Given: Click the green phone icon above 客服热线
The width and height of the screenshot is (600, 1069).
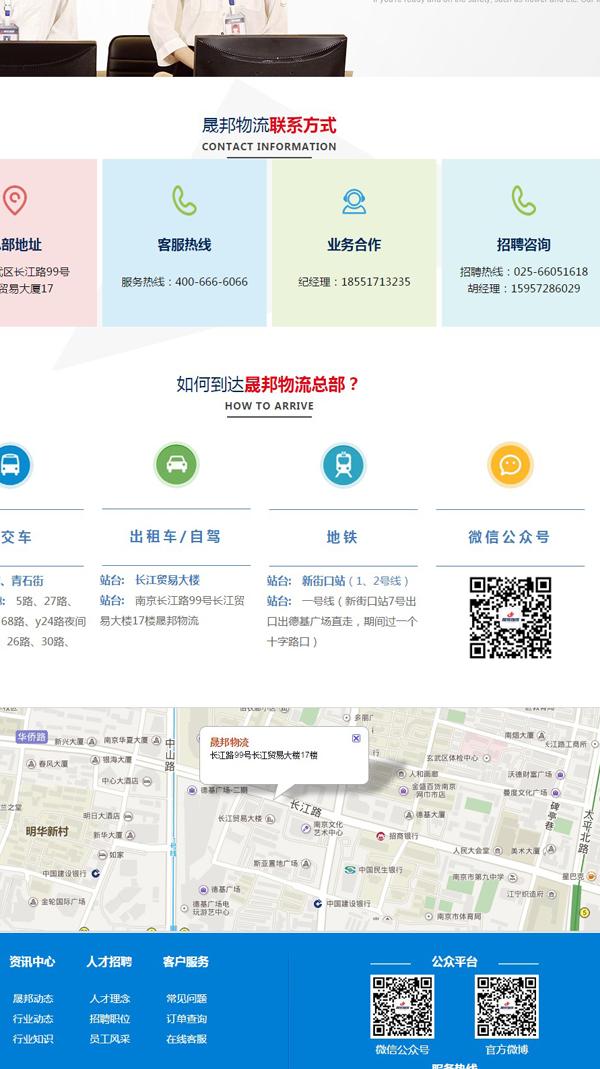Looking at the screenshot, I should [x=184, y=200].
